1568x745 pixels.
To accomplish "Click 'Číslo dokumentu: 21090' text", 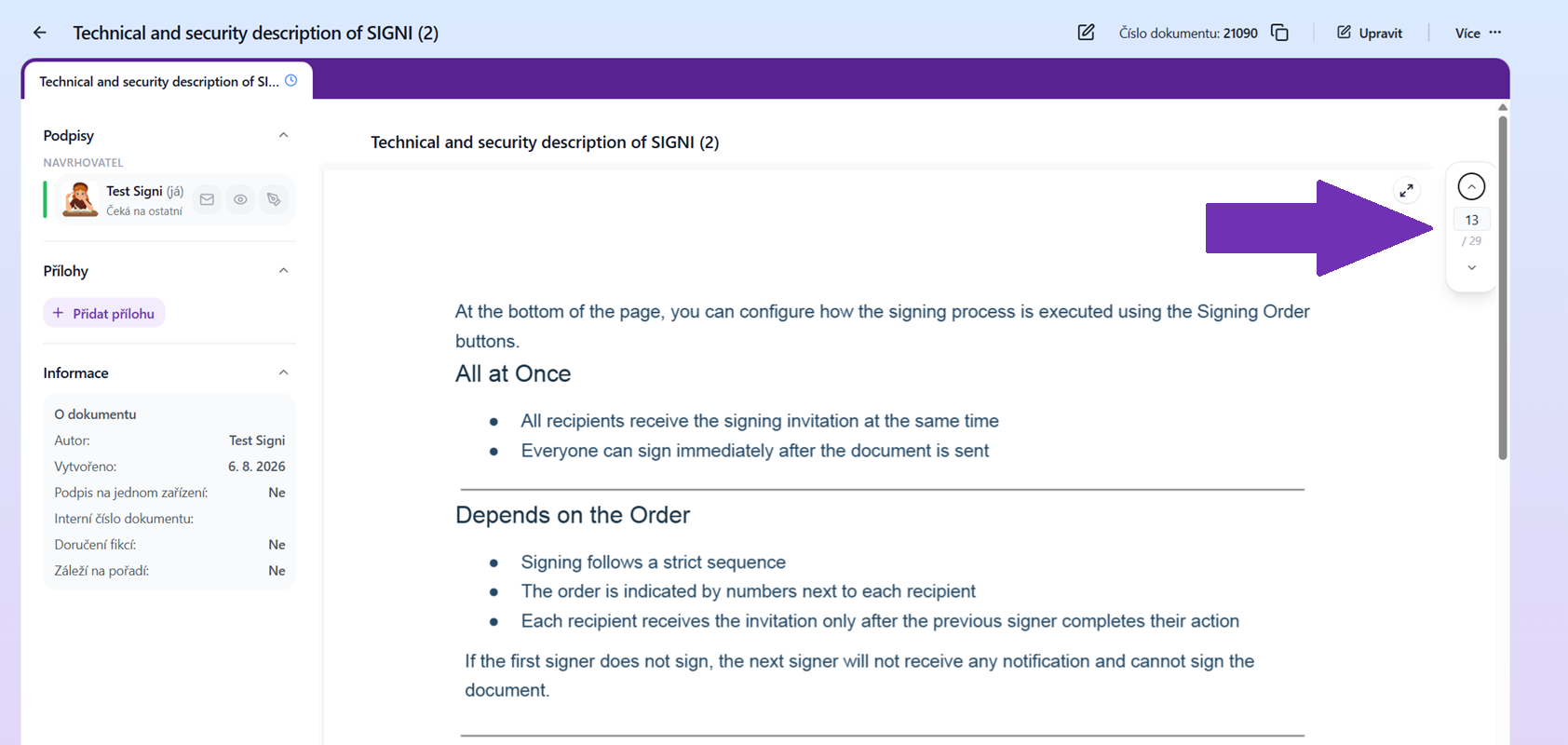I will pyautogui.click(x=1188, y=33).
